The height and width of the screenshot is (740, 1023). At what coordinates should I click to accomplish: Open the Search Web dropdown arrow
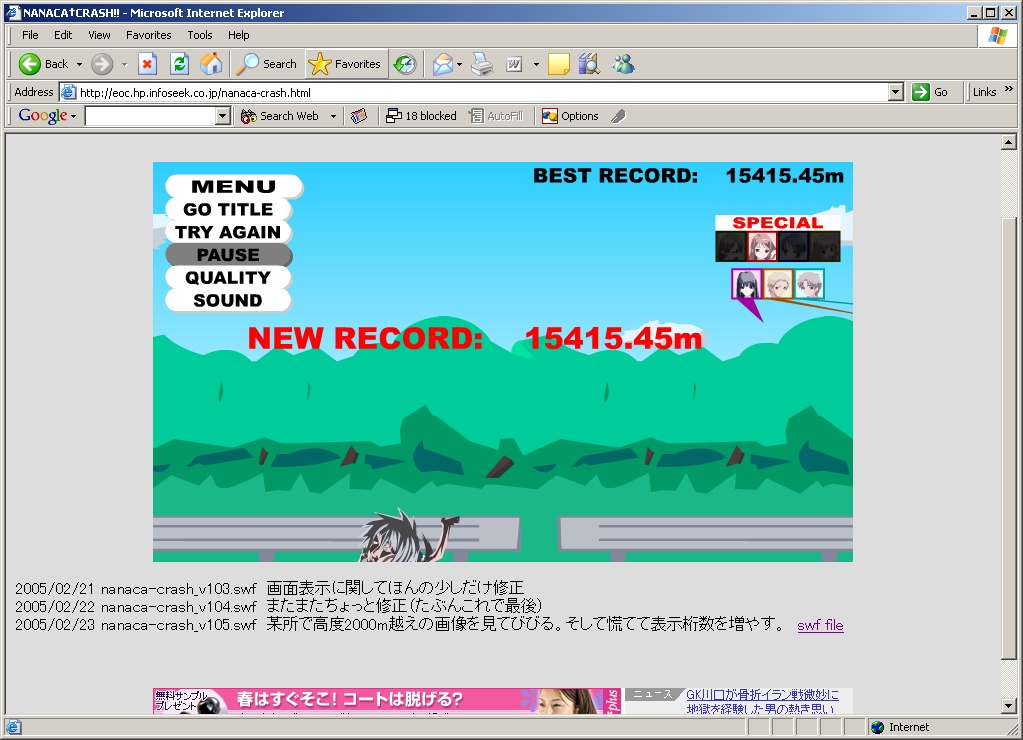click(x=333, y=116)
